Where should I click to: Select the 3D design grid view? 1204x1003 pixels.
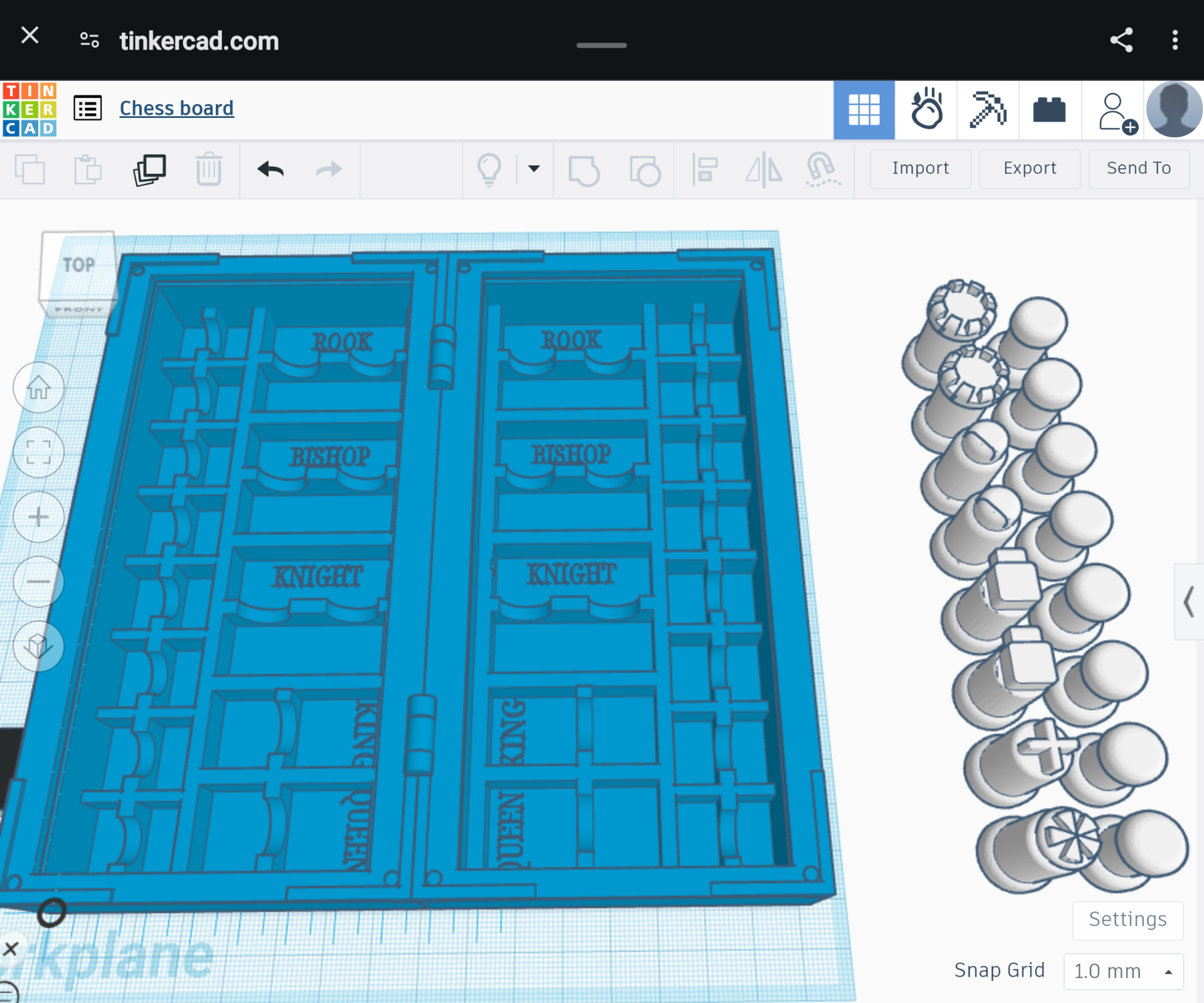point(864,110)
